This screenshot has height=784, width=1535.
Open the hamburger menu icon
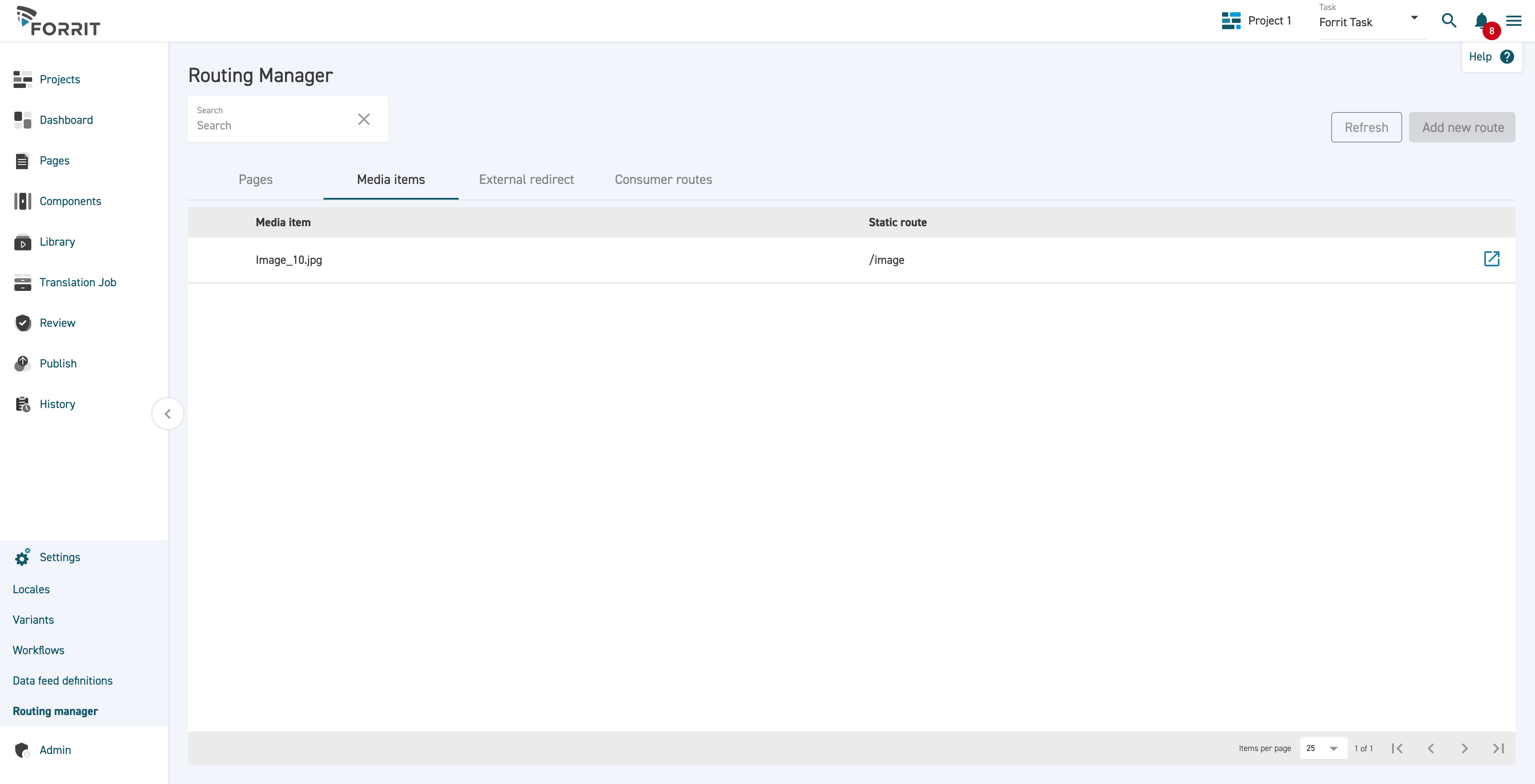point(1513,21)
